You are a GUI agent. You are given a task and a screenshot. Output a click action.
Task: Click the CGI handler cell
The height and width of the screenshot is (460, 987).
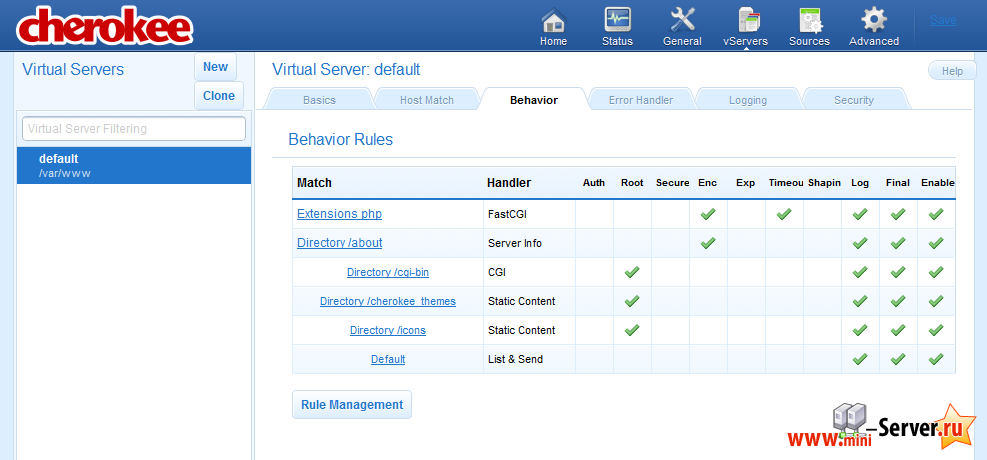pos(529,272)
